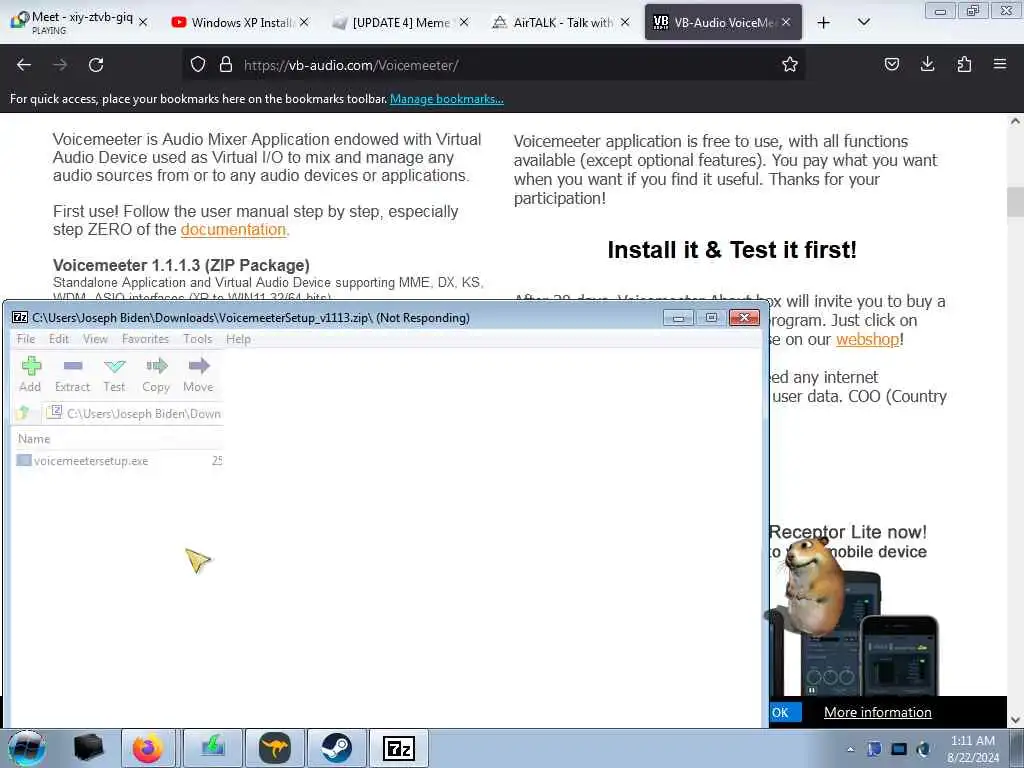The image size is (1024, 768).
Task: Open the Edit menu in 7-Zip
Action: (59, 339)
